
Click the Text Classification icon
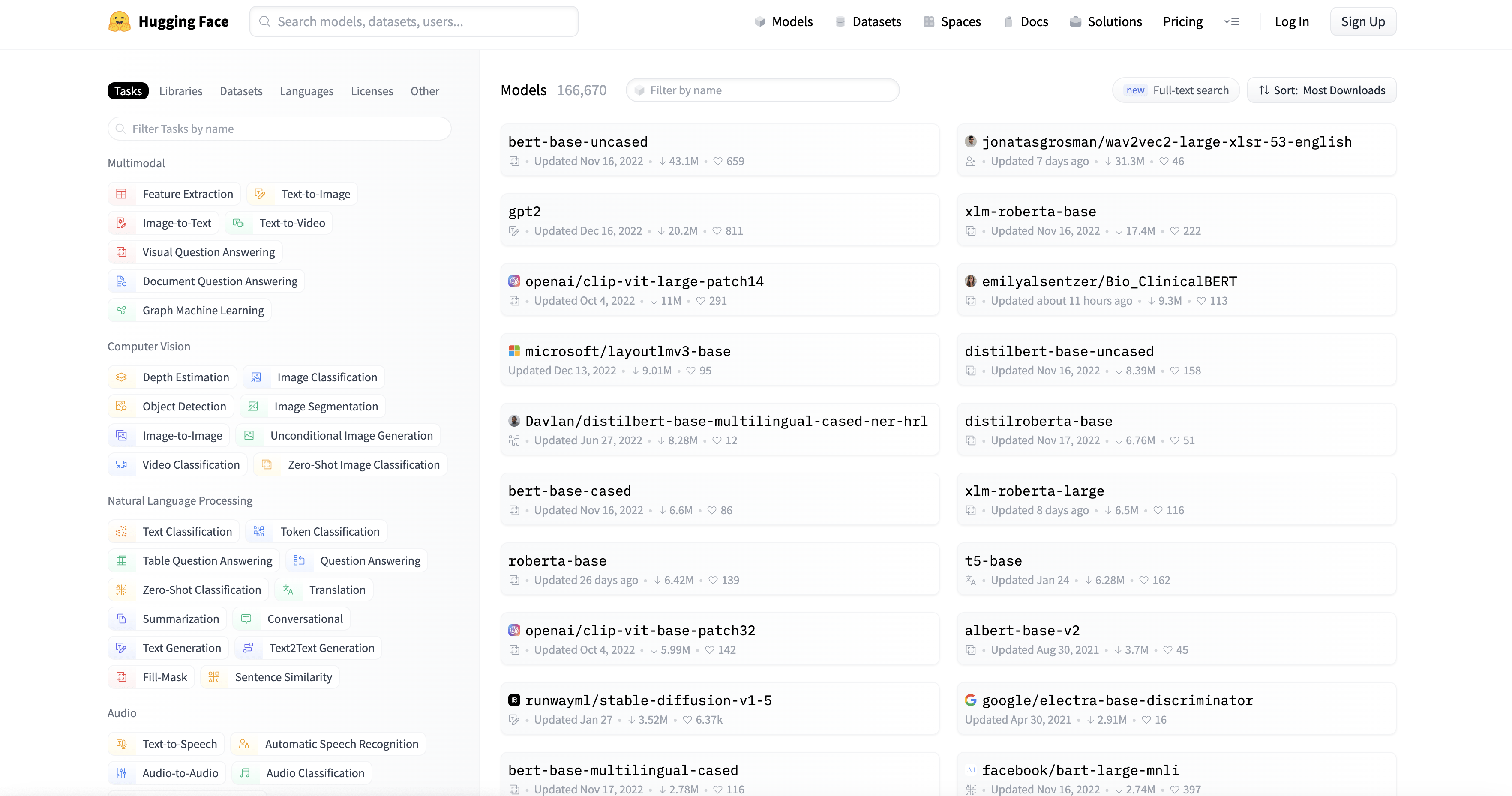[x=122, y=531]
